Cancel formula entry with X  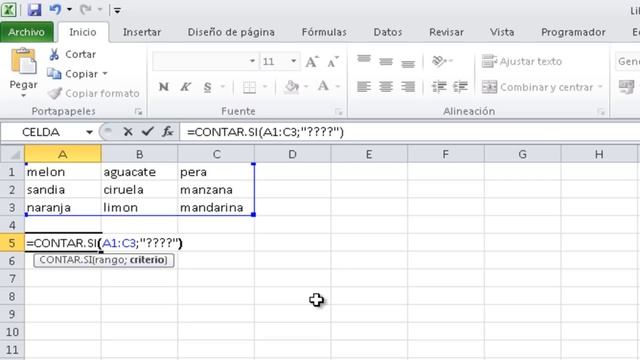(x=128, y=132)
